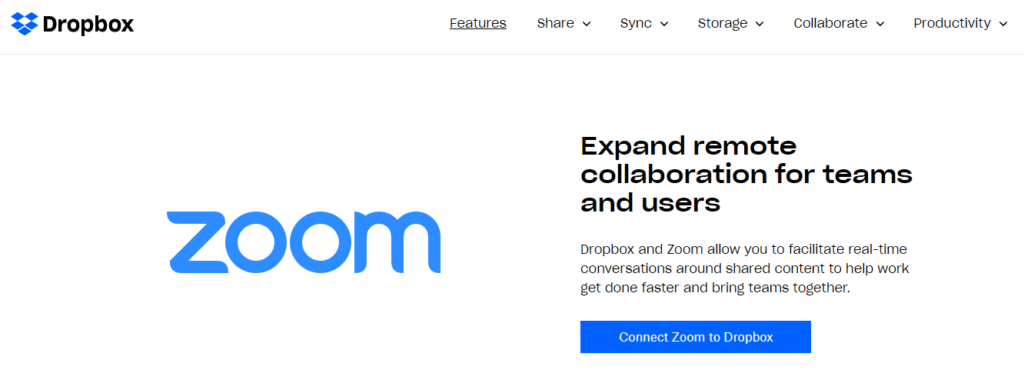Viewport: 1024px width, 380px height.
Task: Open the Sync menu label
Action: tap(636, 24)
